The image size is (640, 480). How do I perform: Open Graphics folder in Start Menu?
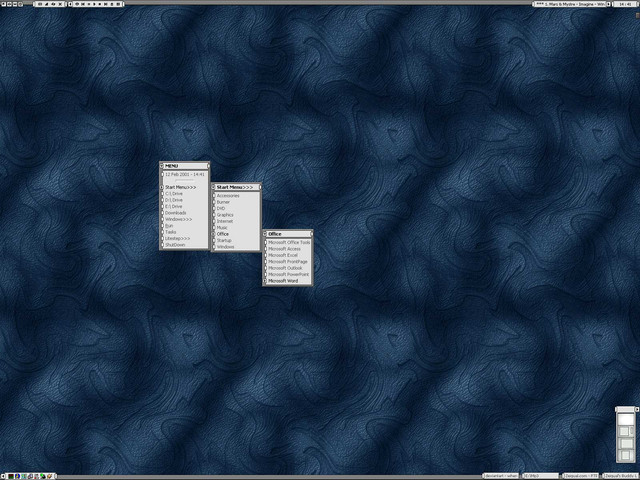[x=236, y=215]
